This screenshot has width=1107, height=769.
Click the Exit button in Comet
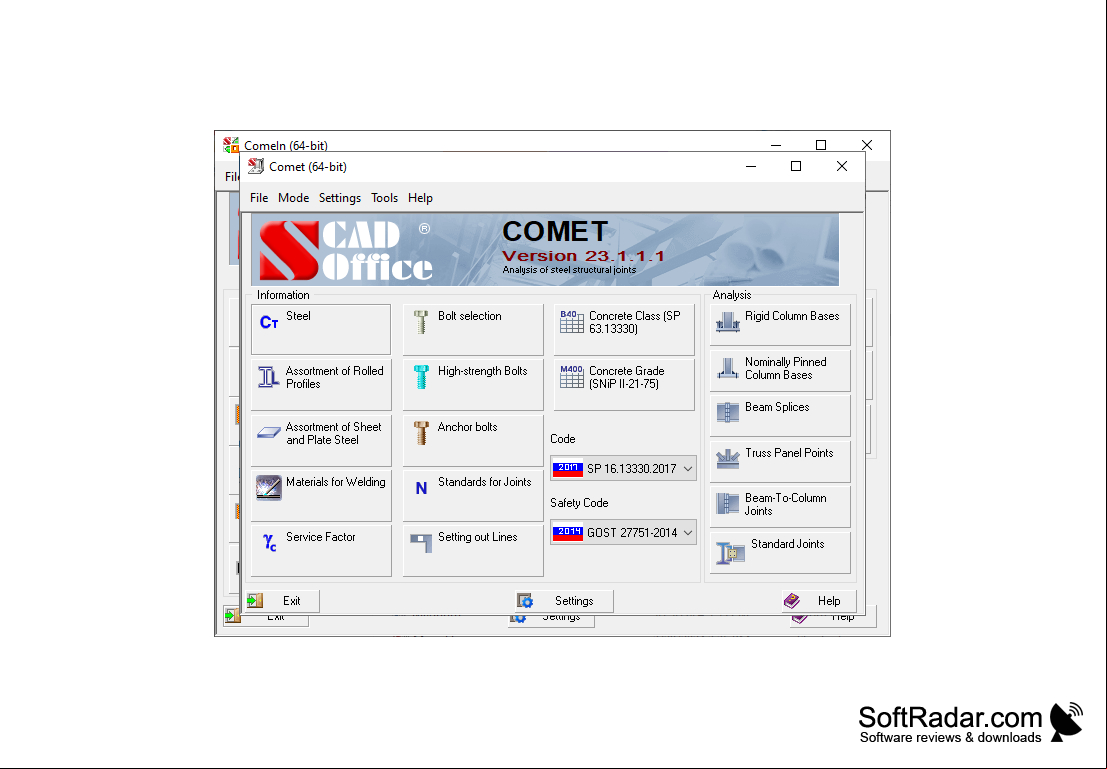[282, 601]
